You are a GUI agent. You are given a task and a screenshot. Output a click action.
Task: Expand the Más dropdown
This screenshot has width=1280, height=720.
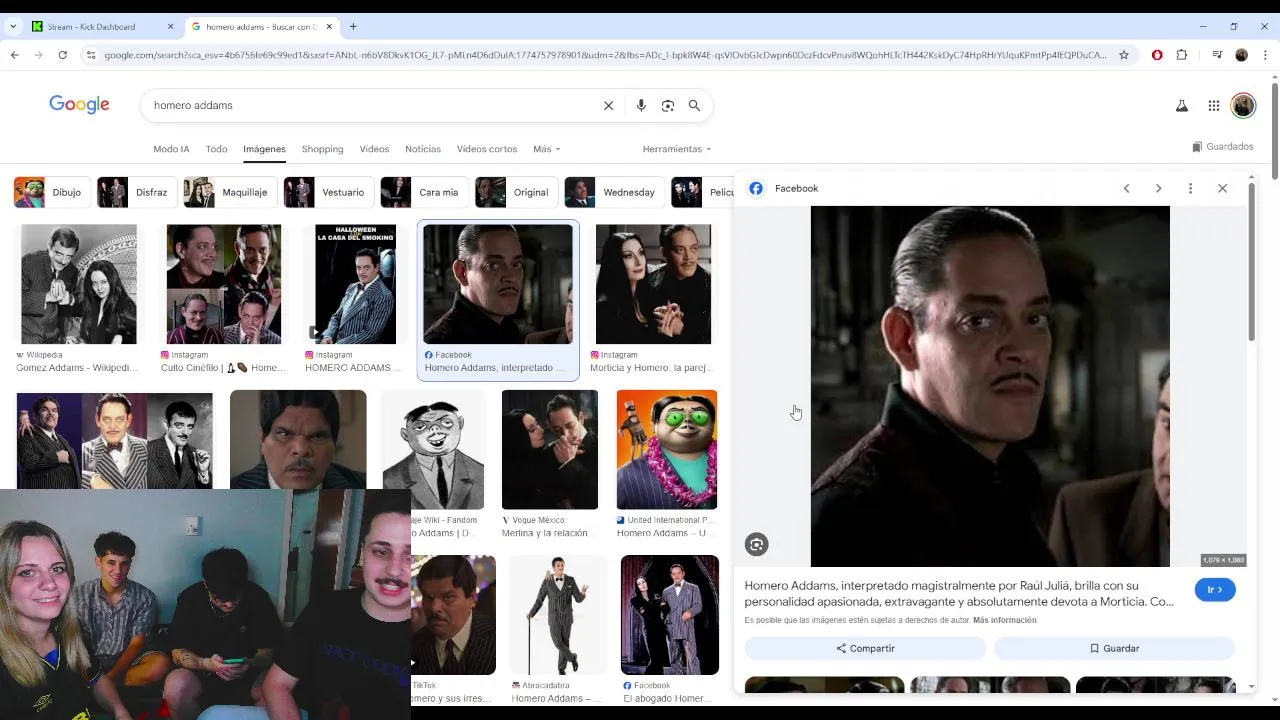coord(546,149)
